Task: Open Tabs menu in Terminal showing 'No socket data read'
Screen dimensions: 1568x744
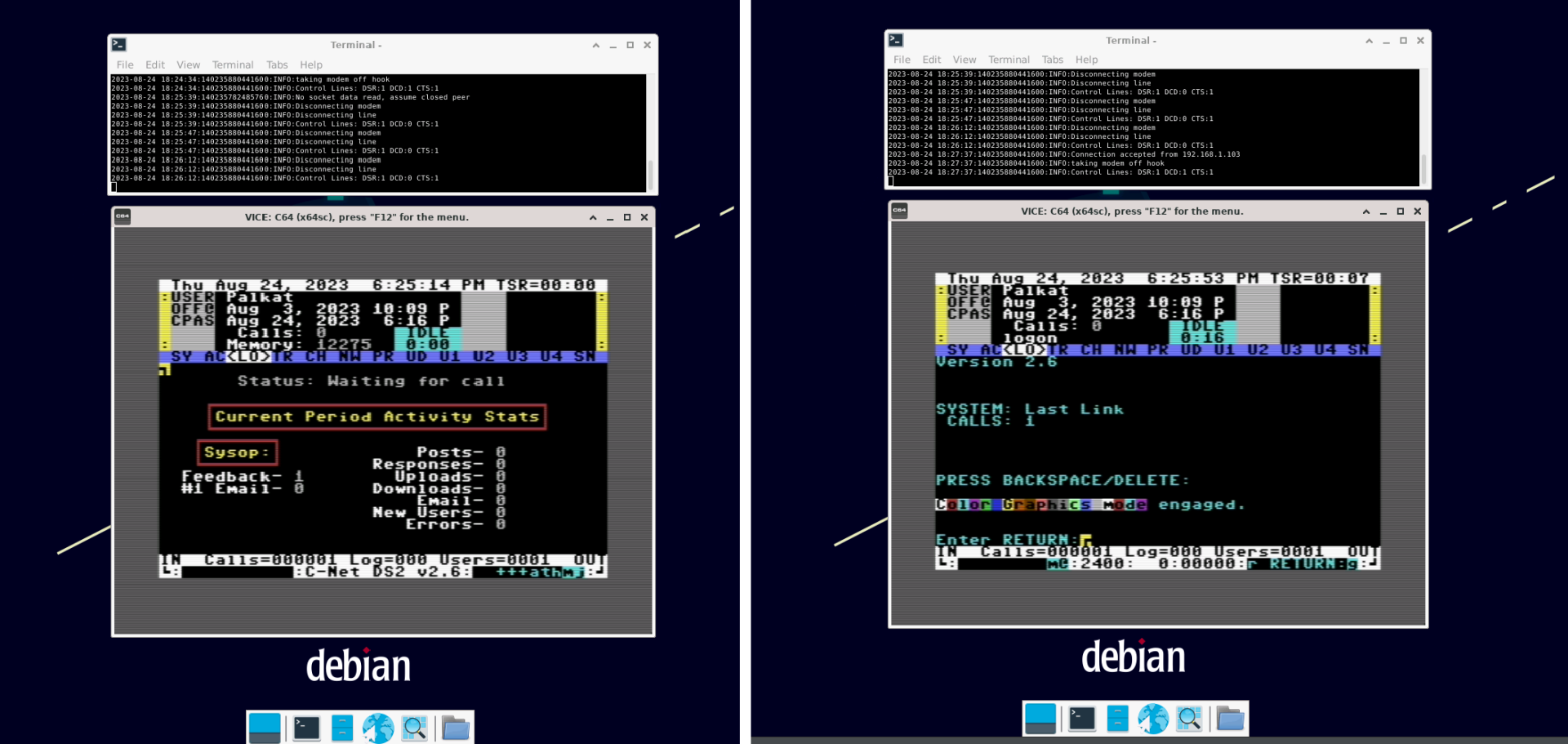Action: tap(277, 65)
